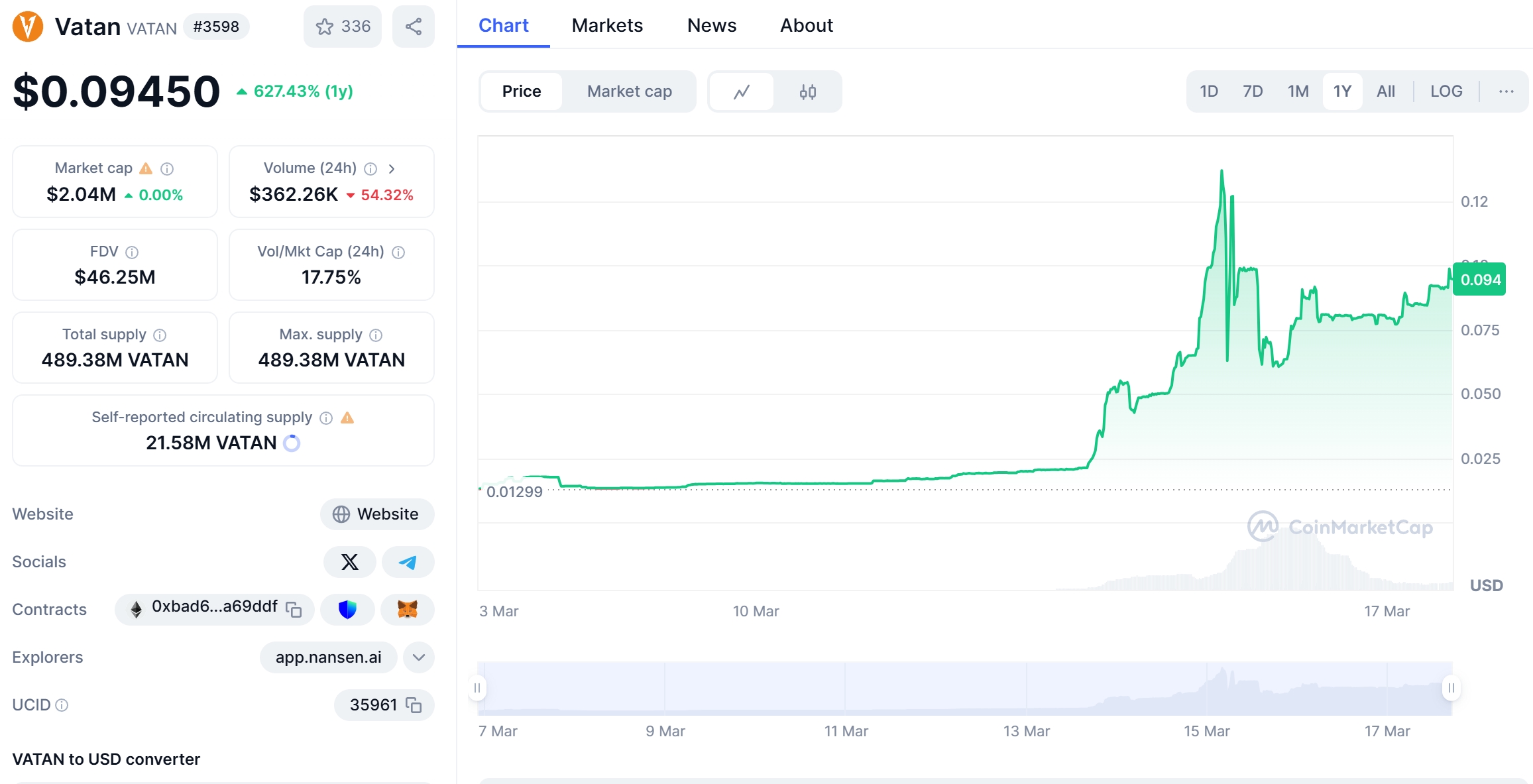Set chart range to All

click(1386, 91)
